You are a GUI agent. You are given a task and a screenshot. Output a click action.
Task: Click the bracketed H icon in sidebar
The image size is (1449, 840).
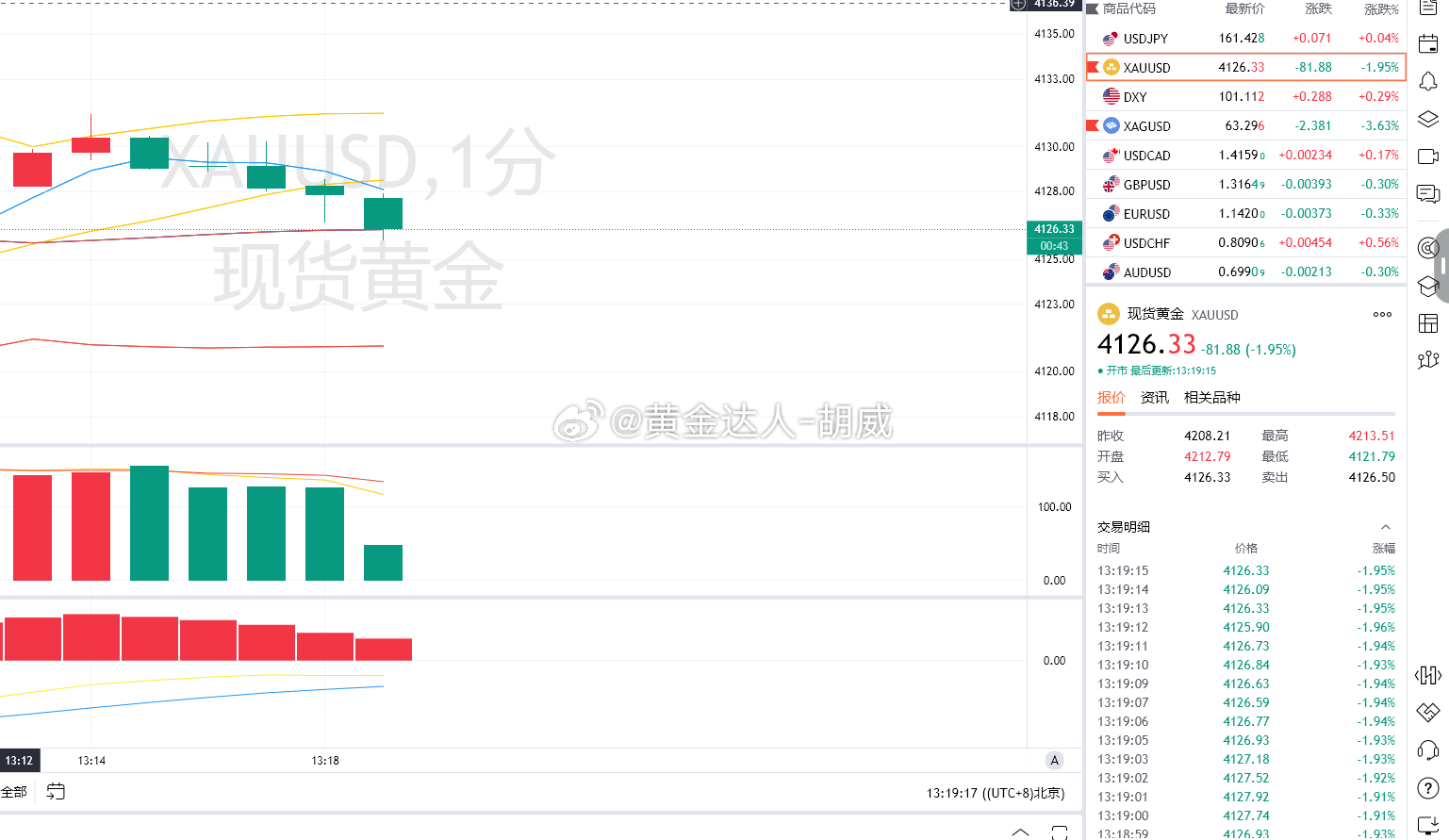pyautogui.click(x=1428, y=675)
